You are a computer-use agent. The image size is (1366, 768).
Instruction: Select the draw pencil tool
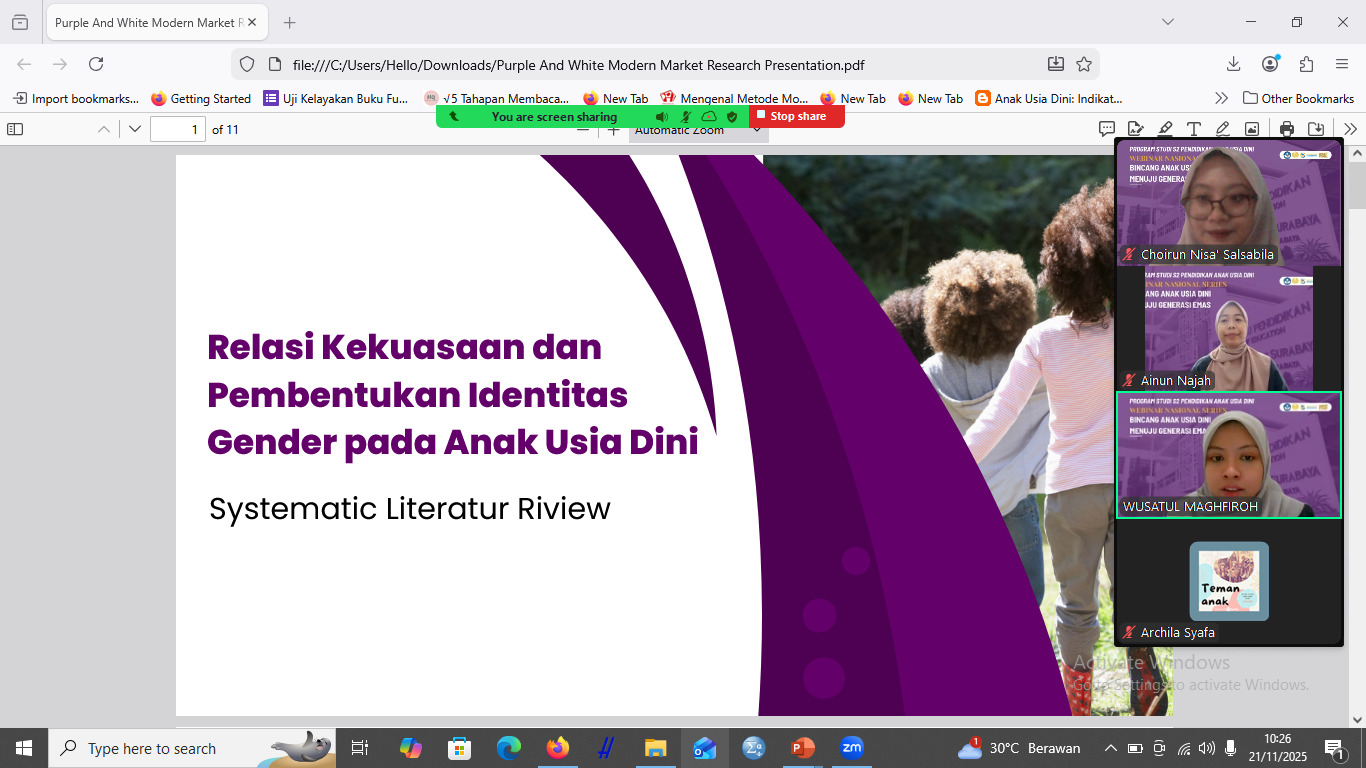coord(1222,129)
